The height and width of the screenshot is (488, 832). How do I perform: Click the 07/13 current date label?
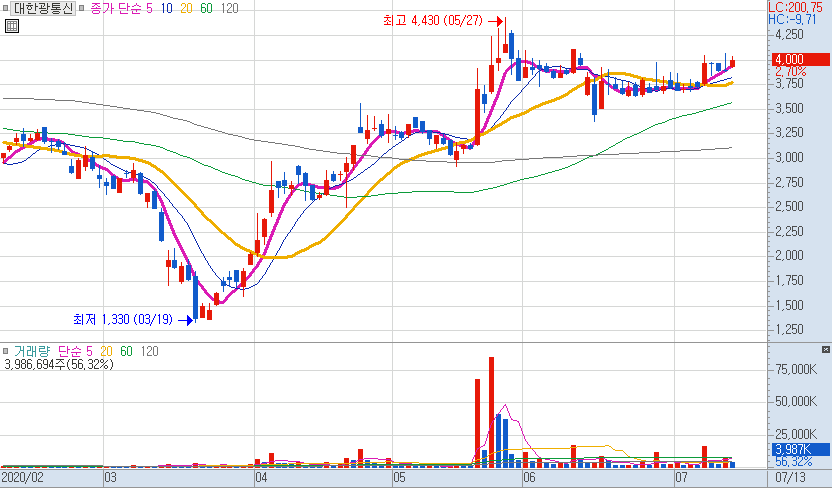point(791,477)
